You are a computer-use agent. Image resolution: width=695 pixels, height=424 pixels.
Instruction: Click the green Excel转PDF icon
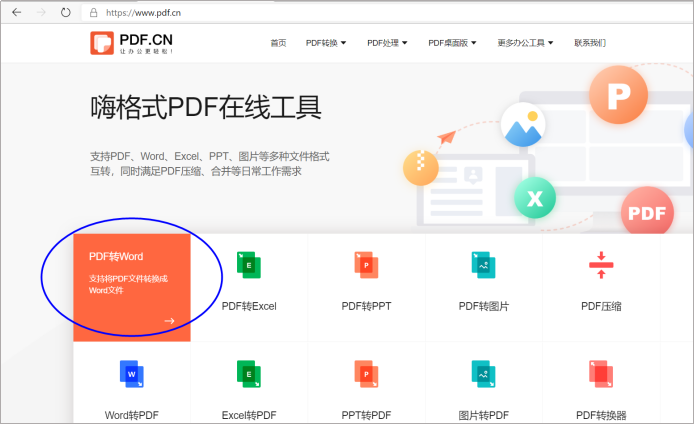249,374
